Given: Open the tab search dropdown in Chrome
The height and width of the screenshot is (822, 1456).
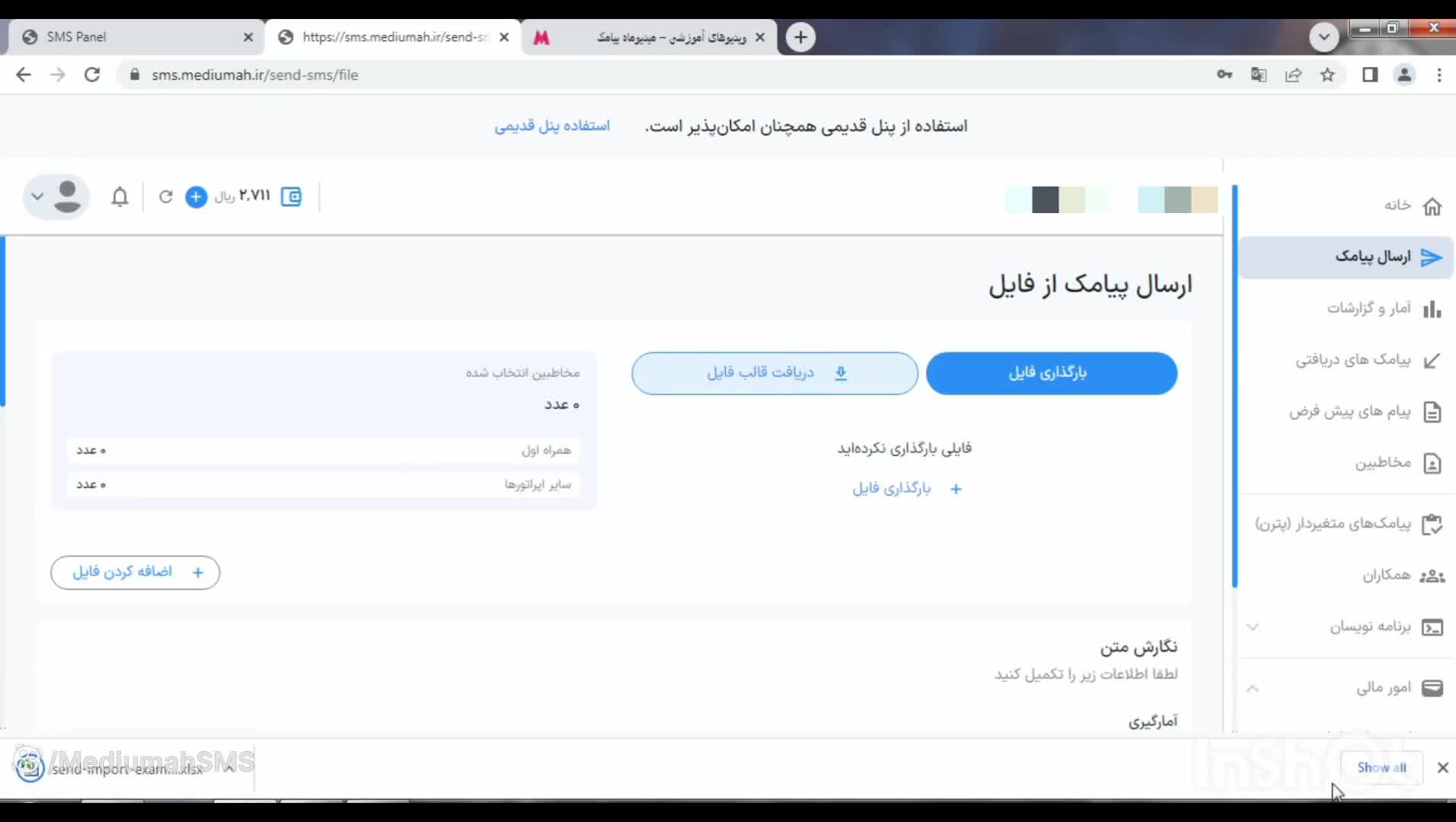Looking at the screenshot, I should pos(1324,37).
